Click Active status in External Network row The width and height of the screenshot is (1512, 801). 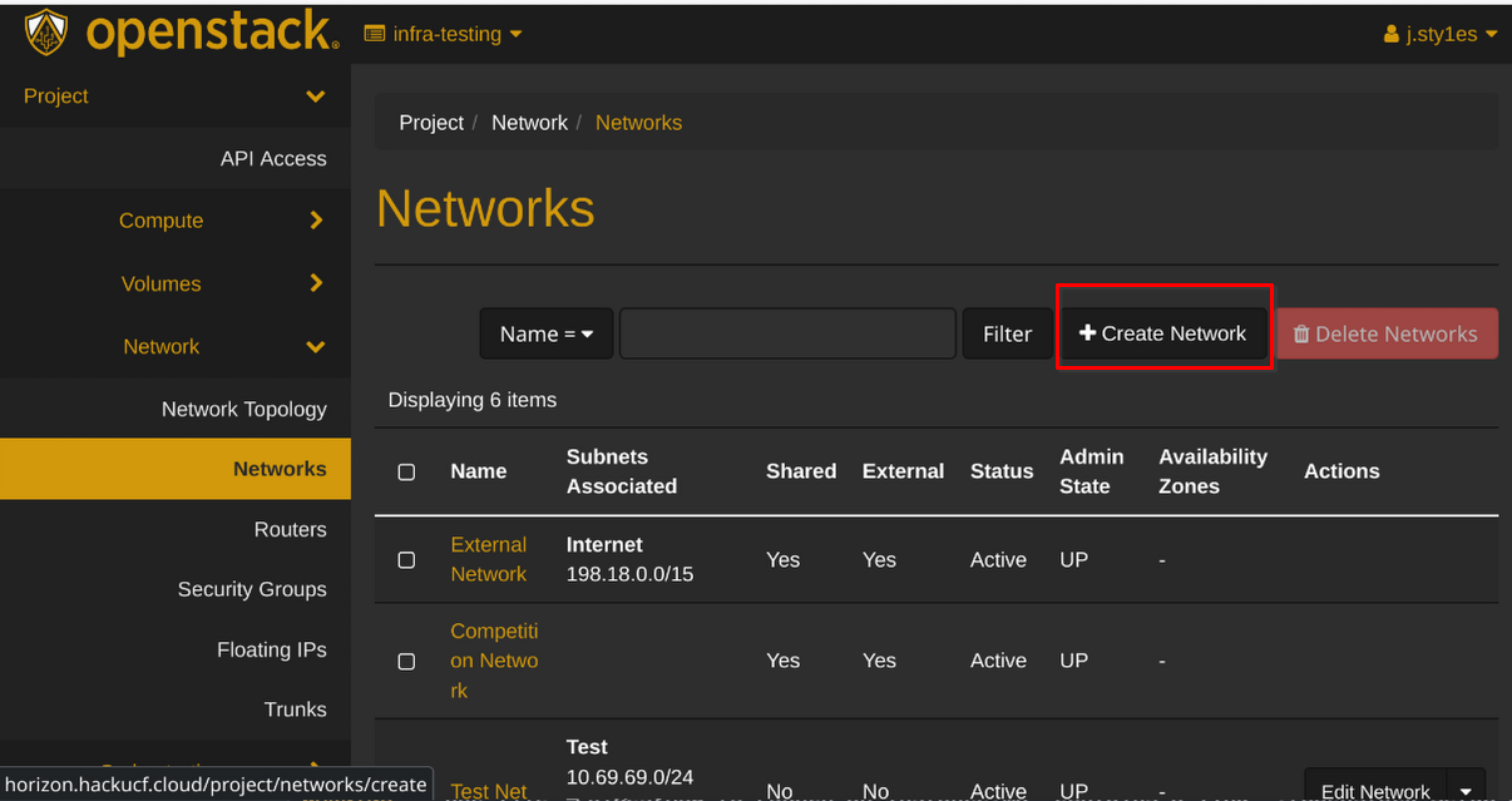point(998,560)
